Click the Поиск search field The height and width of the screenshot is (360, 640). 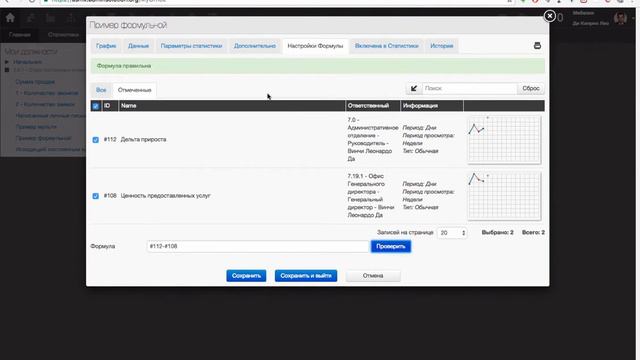pyautogui.click(x=469, y=88)
